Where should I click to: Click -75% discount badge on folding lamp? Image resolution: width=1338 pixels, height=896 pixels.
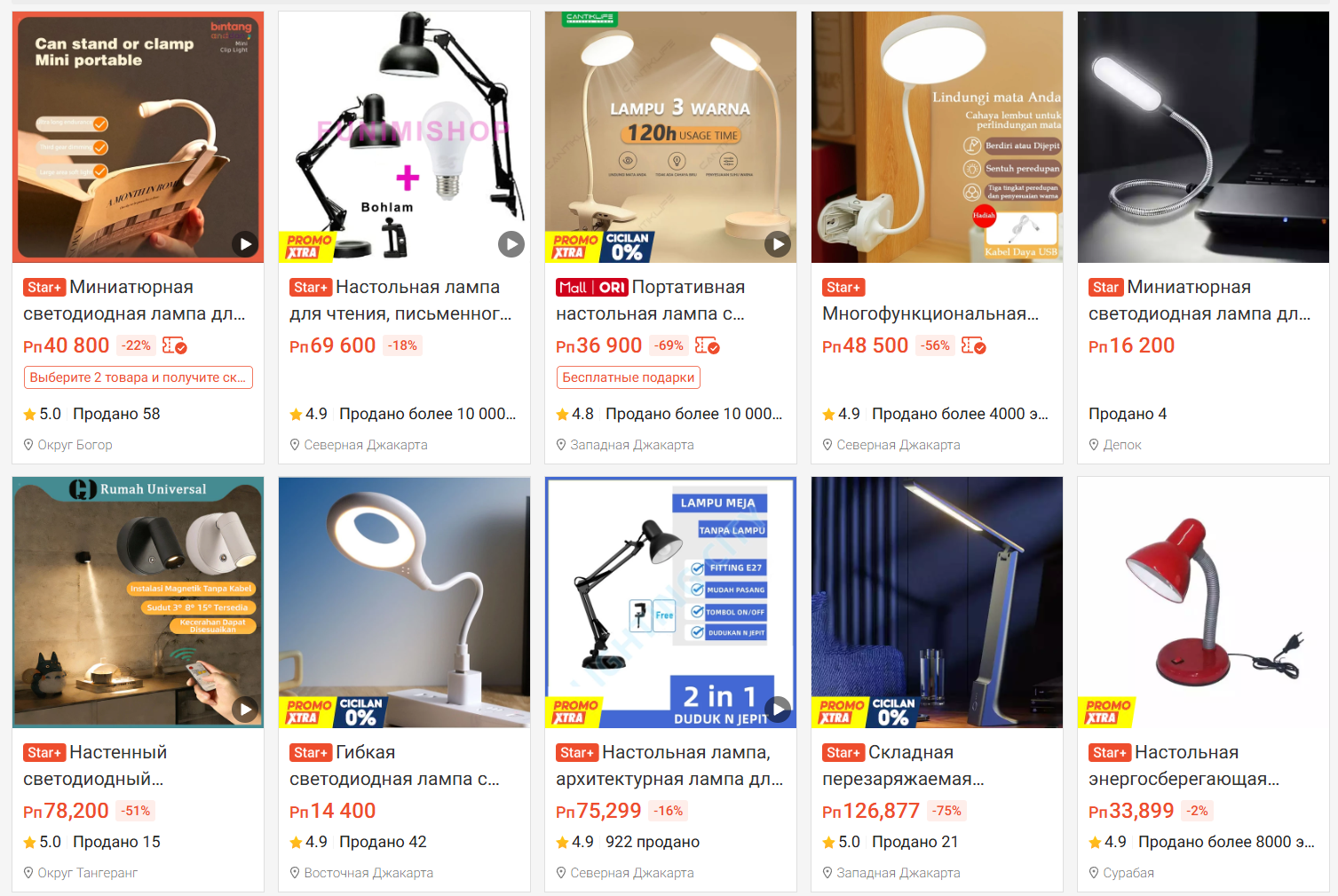(946, 811)
